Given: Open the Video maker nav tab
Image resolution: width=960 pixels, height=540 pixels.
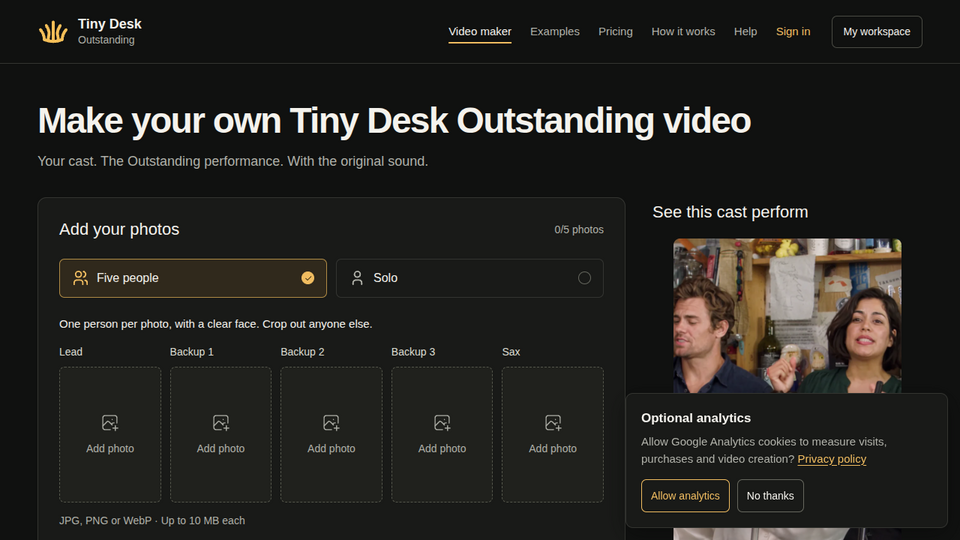Looking at the screenshot, I should point(480,32).
